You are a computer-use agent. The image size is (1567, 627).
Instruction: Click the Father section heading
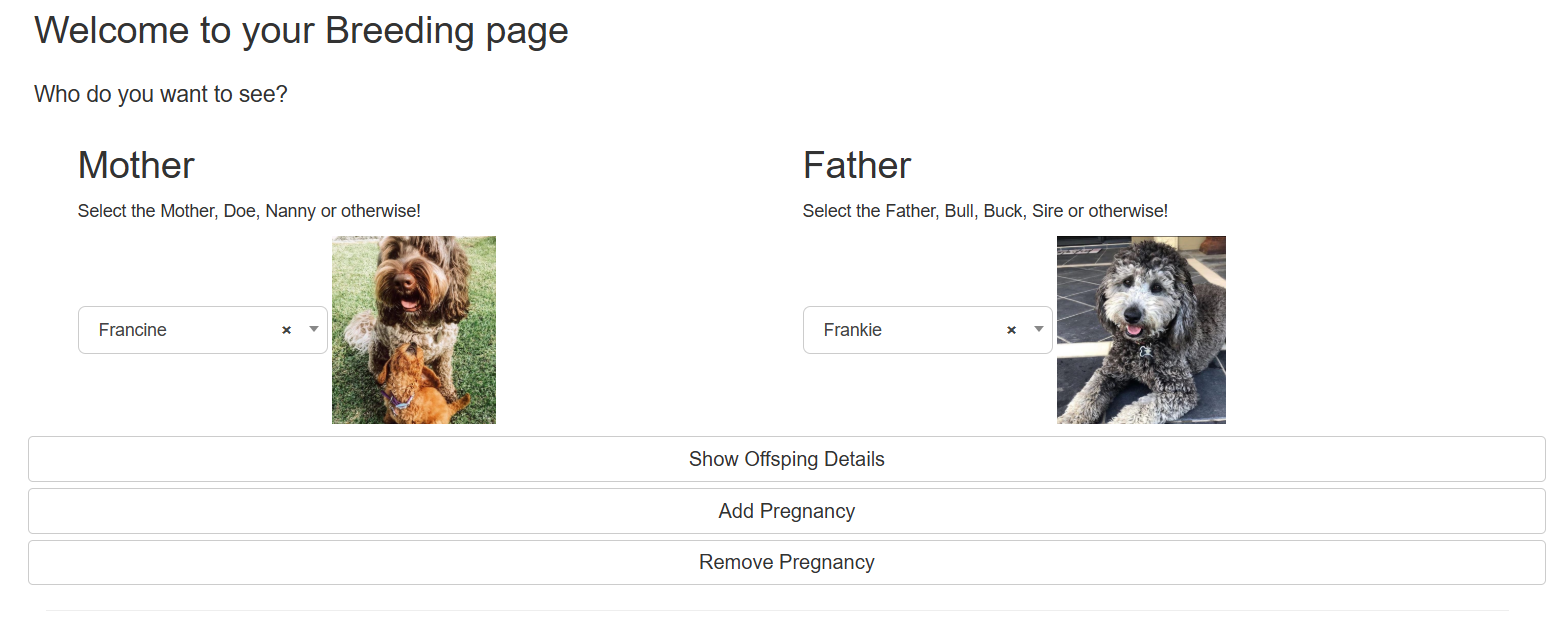(857, 165)
